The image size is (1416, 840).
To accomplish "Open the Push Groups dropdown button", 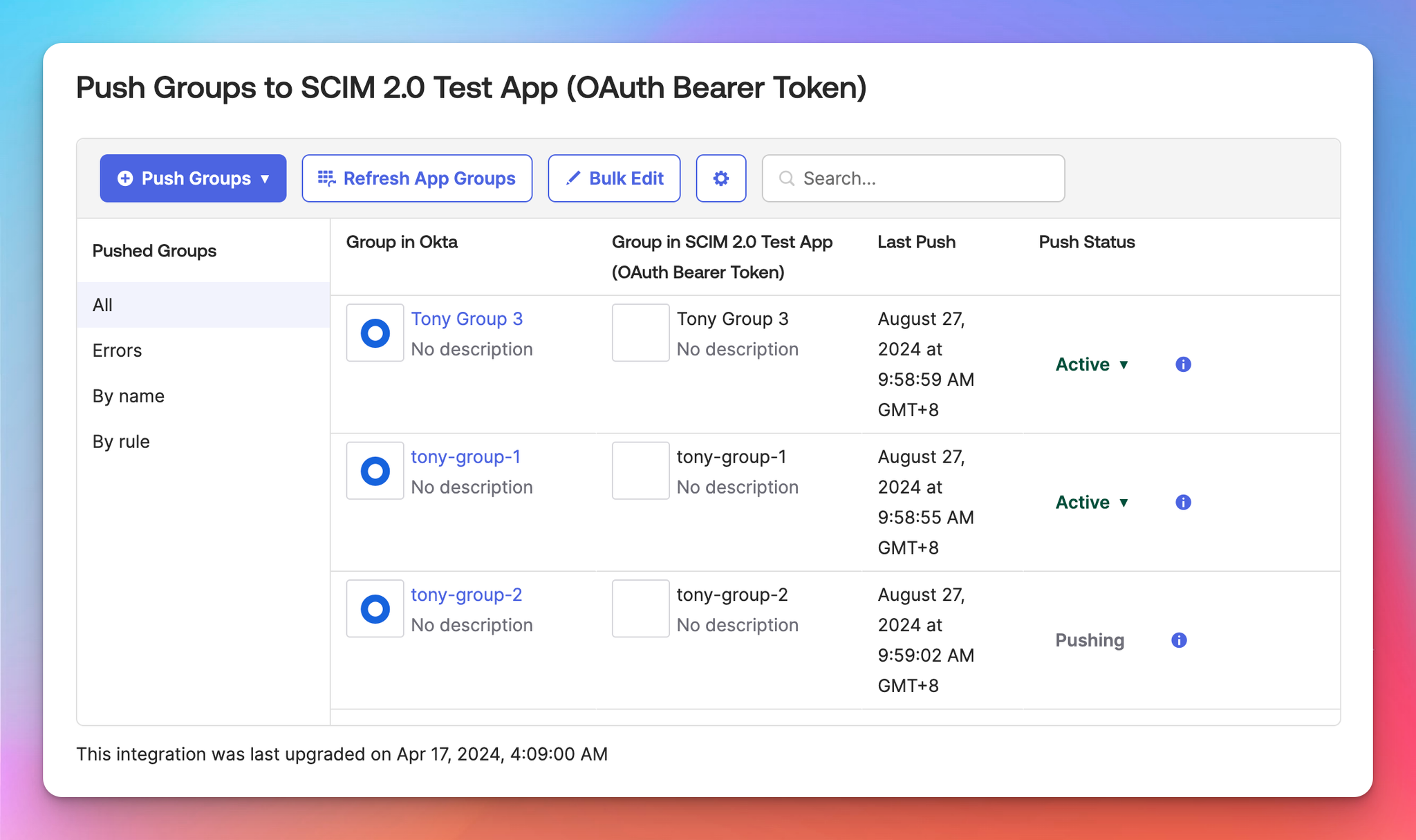I will 193,178.
